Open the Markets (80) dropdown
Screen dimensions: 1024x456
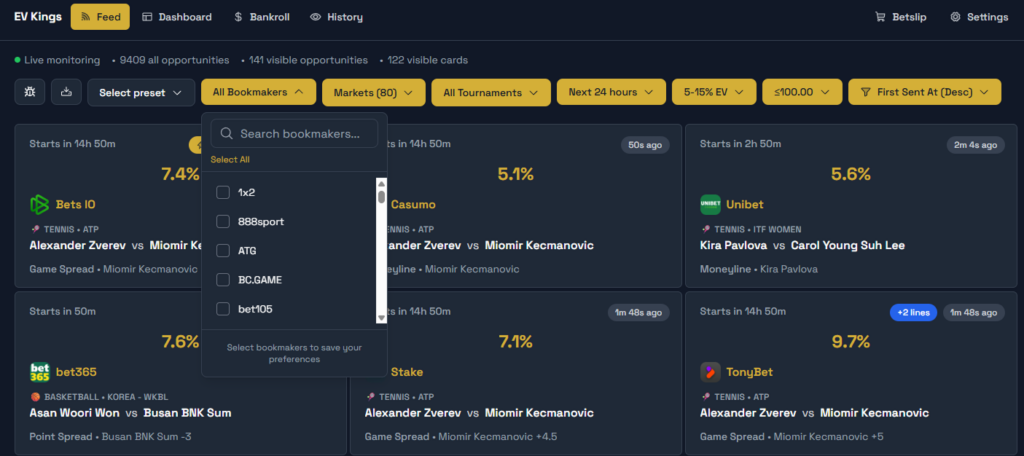(373, 93)
